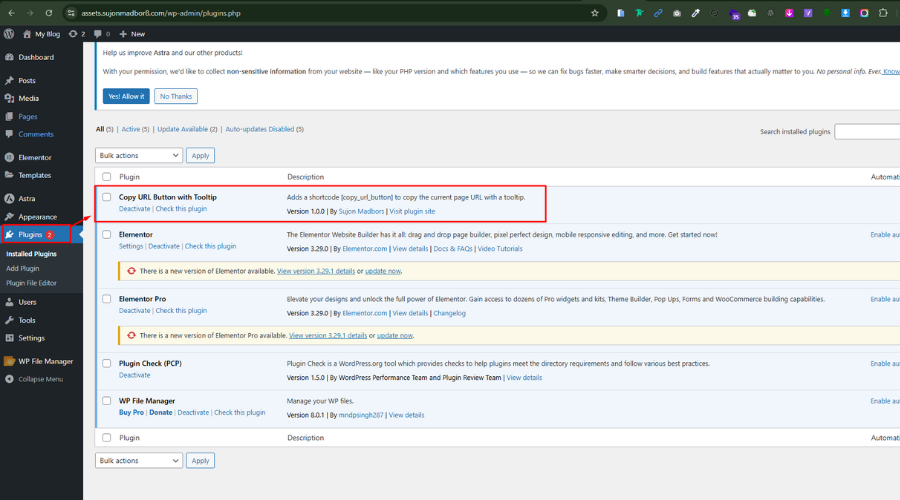Open View version 3.29.1 details for Elementor
The height and width of the screenshot is (500, 900).
point(316,272)
